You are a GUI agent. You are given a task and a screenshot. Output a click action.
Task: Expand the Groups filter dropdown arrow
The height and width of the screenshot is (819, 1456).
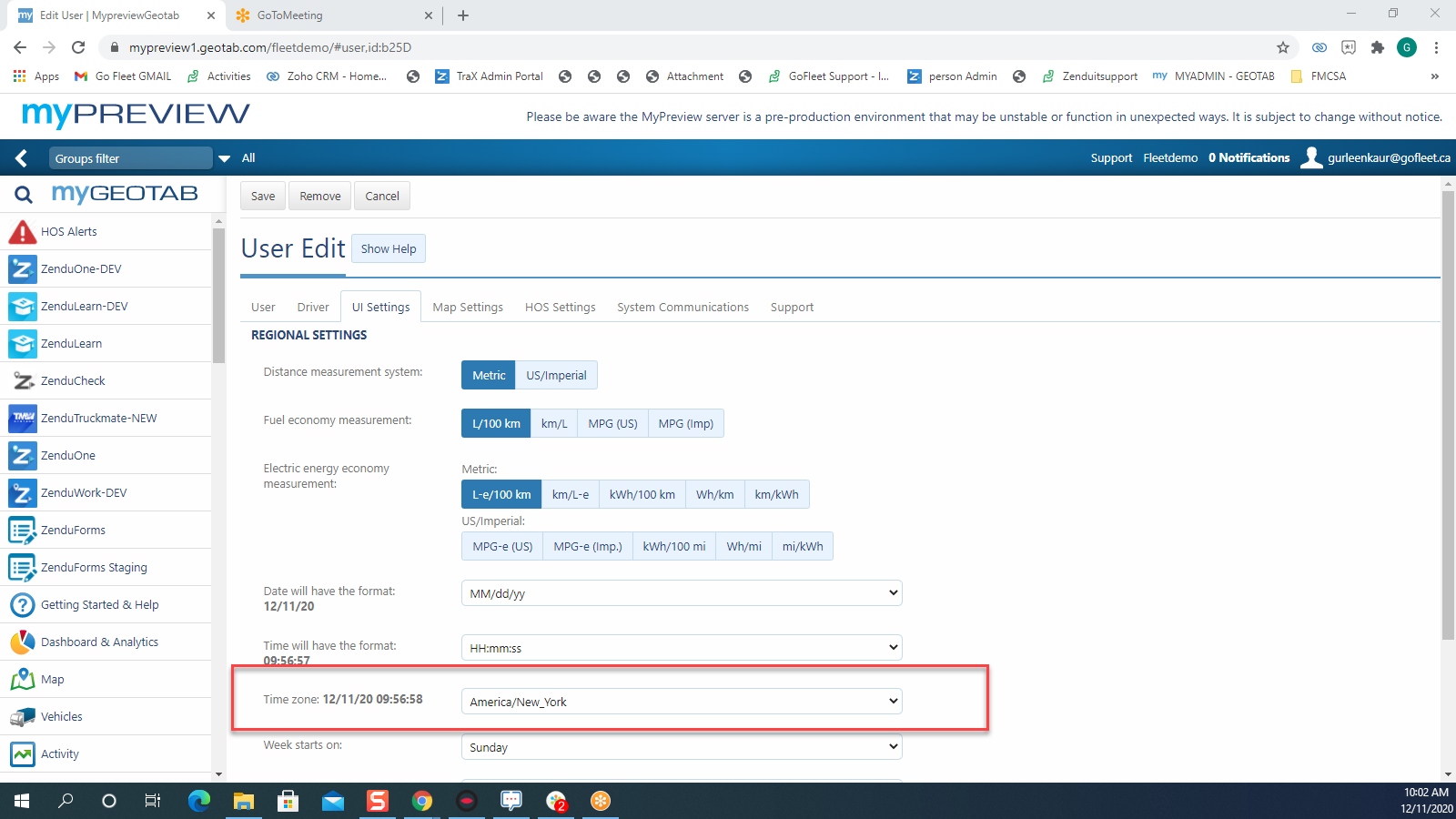tap(224, 158)
